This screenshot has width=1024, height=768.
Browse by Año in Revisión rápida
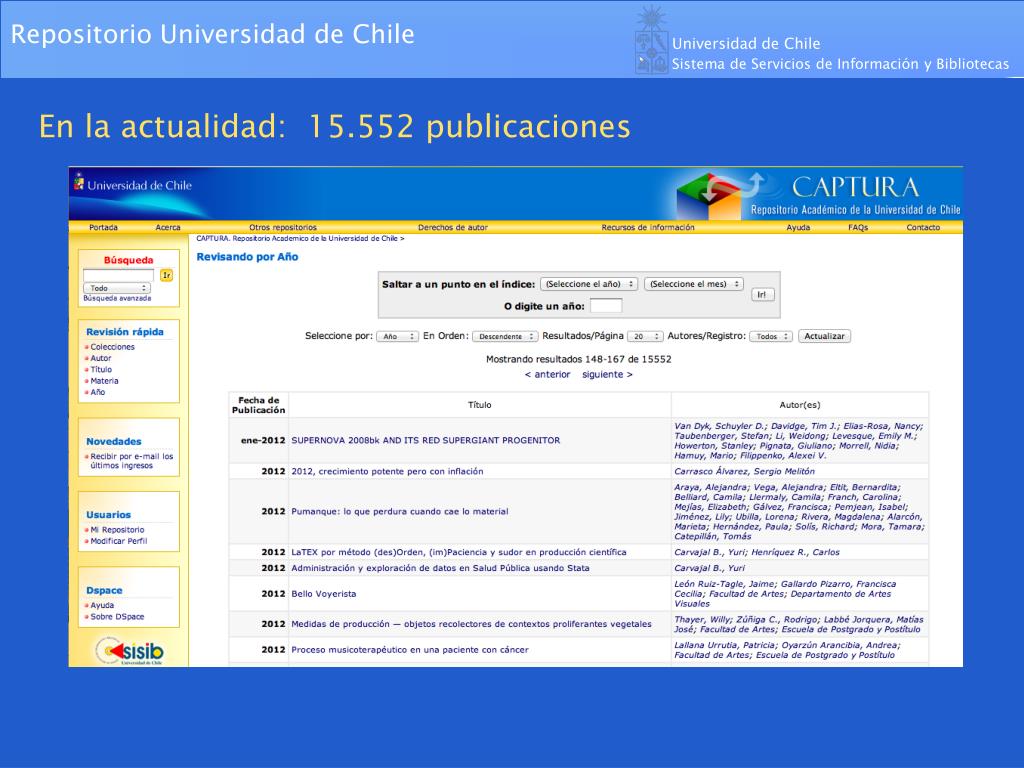(97, 392)
